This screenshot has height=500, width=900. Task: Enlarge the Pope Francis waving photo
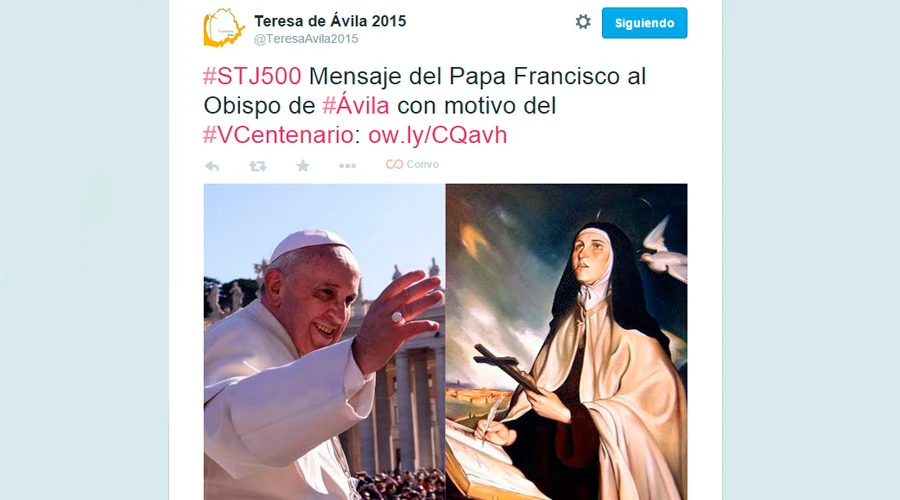pyautogui.click(x=324, y=342)
